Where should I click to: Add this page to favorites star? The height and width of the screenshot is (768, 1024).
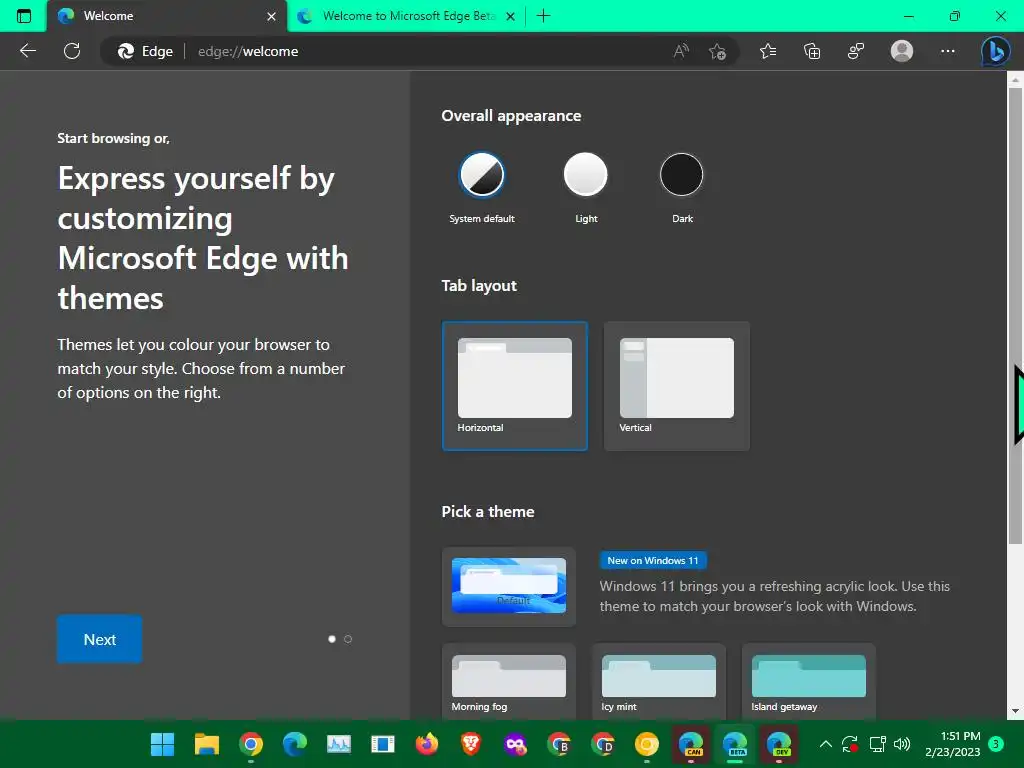717,51
